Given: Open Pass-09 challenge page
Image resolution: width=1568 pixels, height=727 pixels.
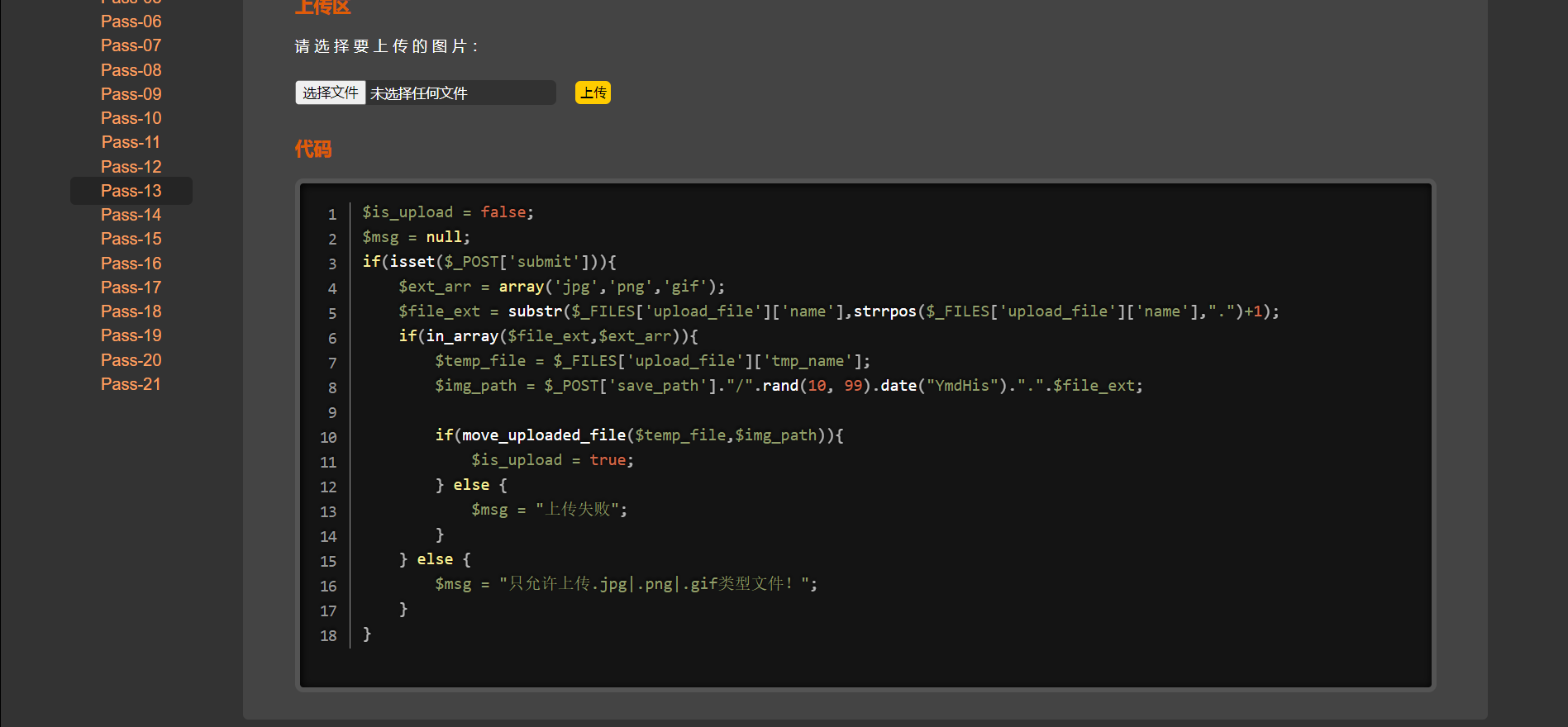Looking at the screenshot, I should point(131,94).
